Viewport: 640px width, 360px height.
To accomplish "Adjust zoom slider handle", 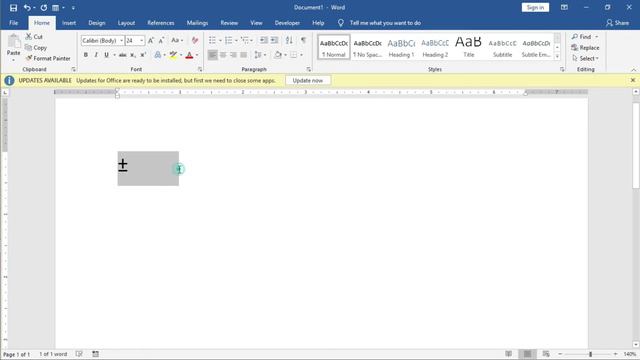I will tap(590, 354).
